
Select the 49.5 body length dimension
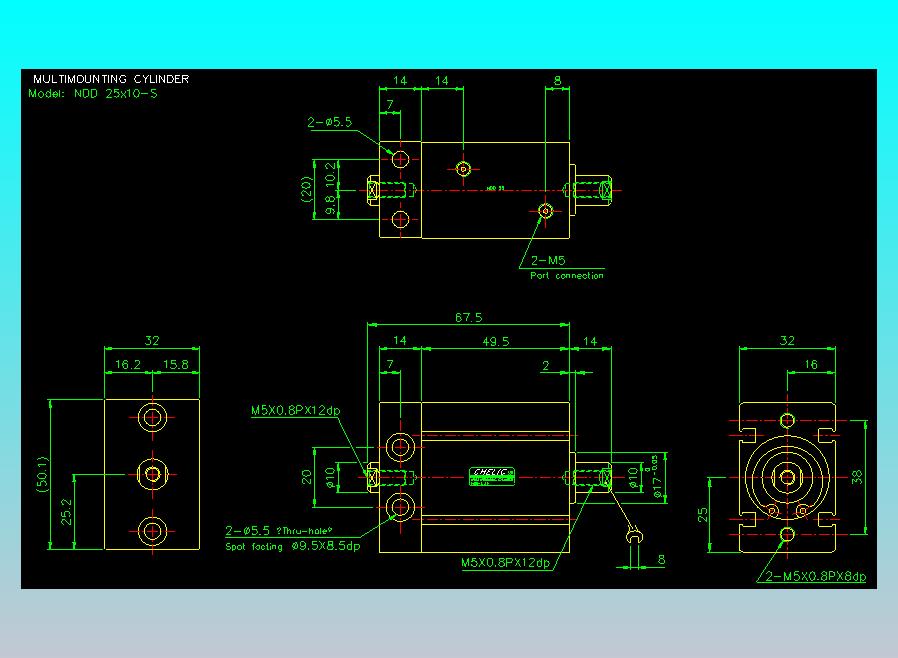tap(496, 341)
